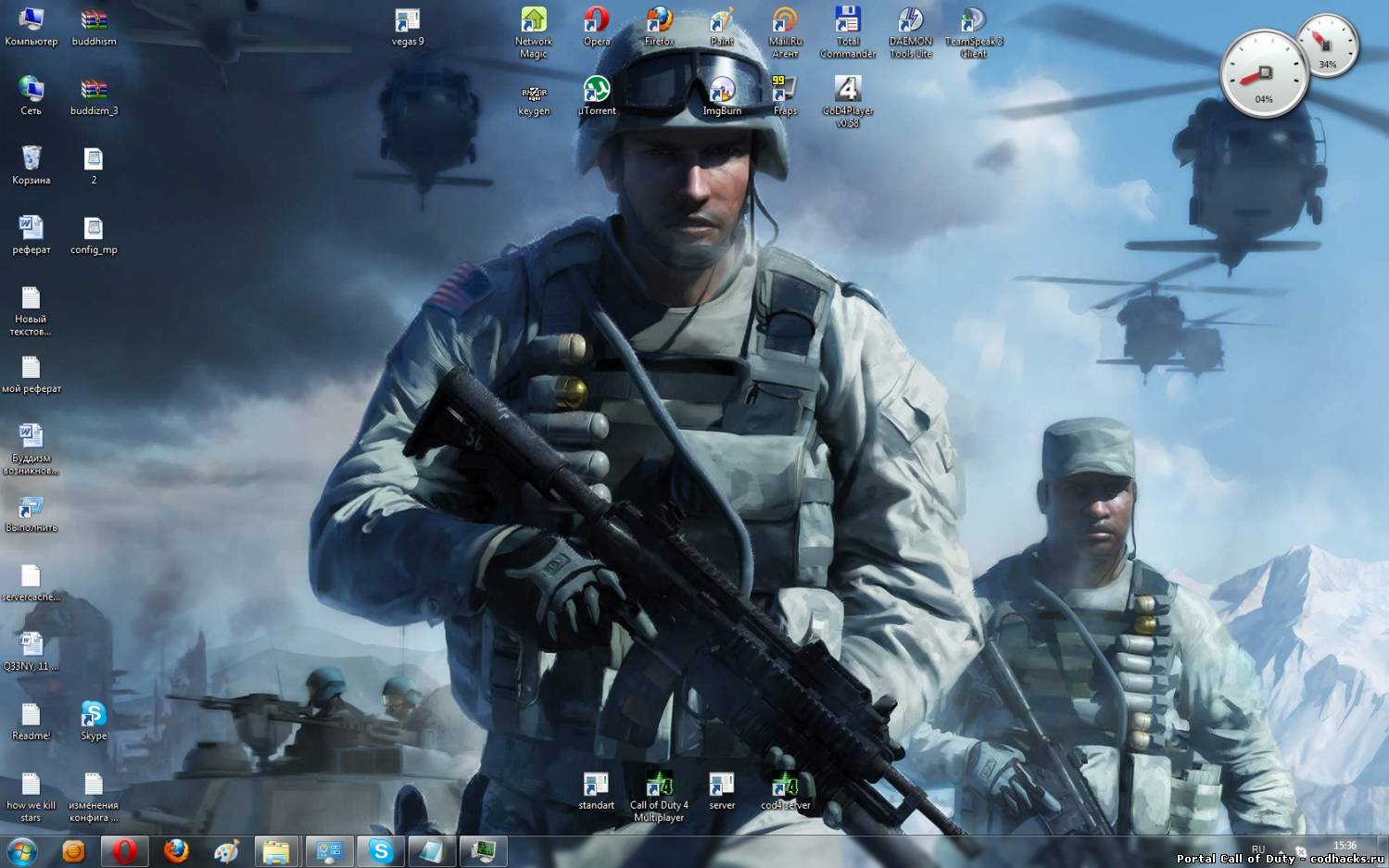The image size is (1389, 868).
Task: Switch to Skype in the taskbar
Action: point(381,851)
